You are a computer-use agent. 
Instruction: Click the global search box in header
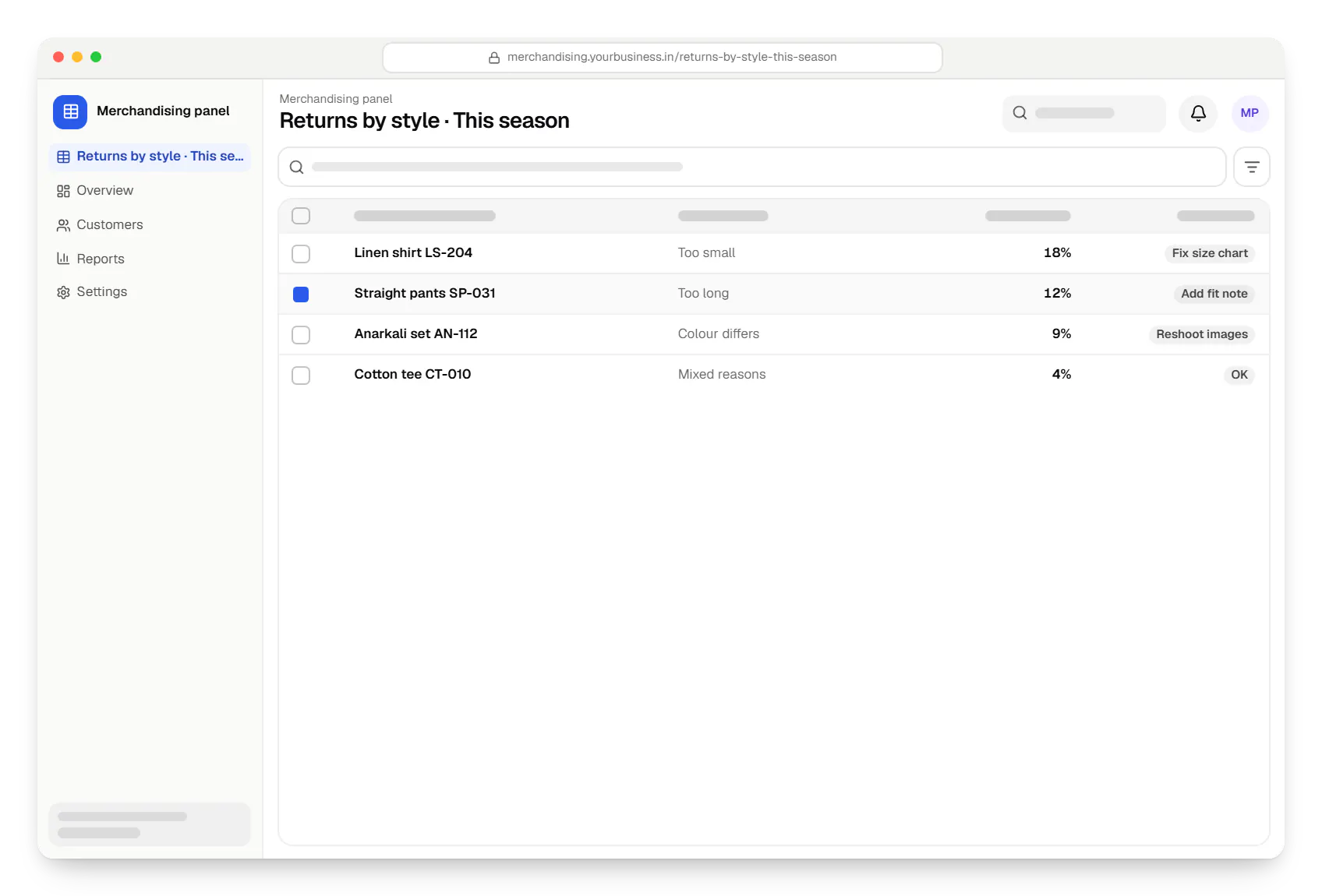(1084, 114)
